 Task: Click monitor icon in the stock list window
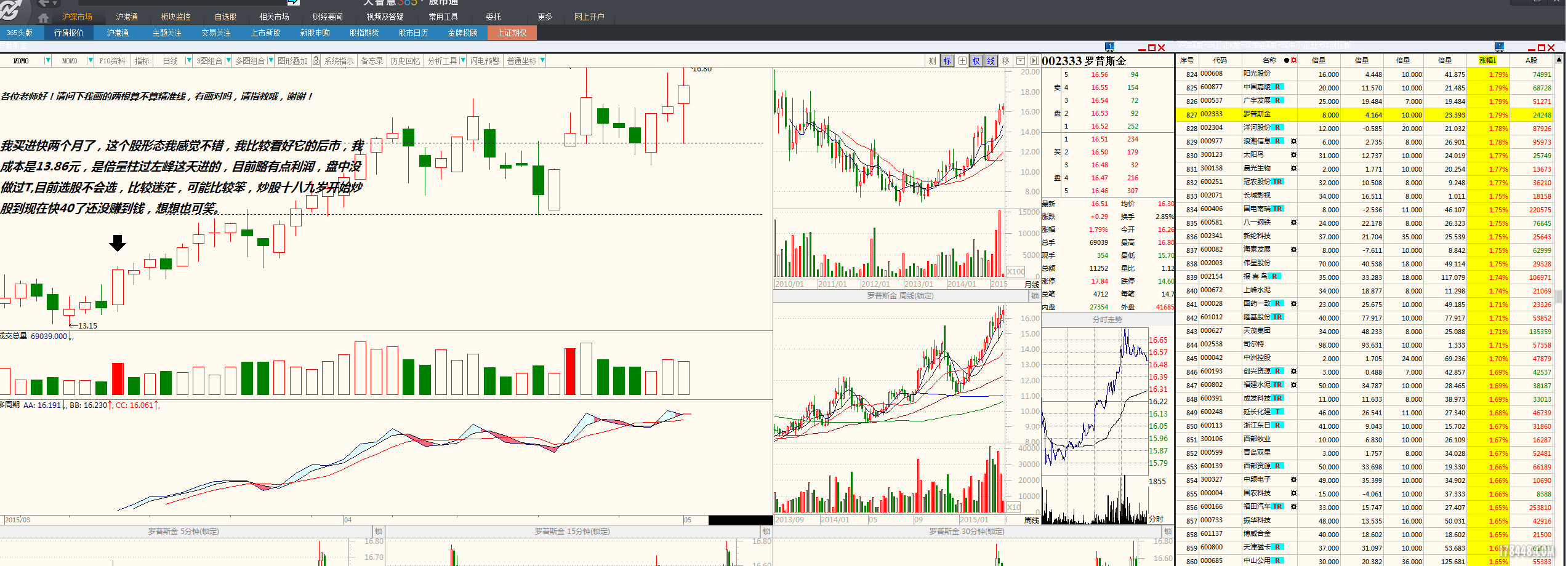click(x=1499, y=47)
